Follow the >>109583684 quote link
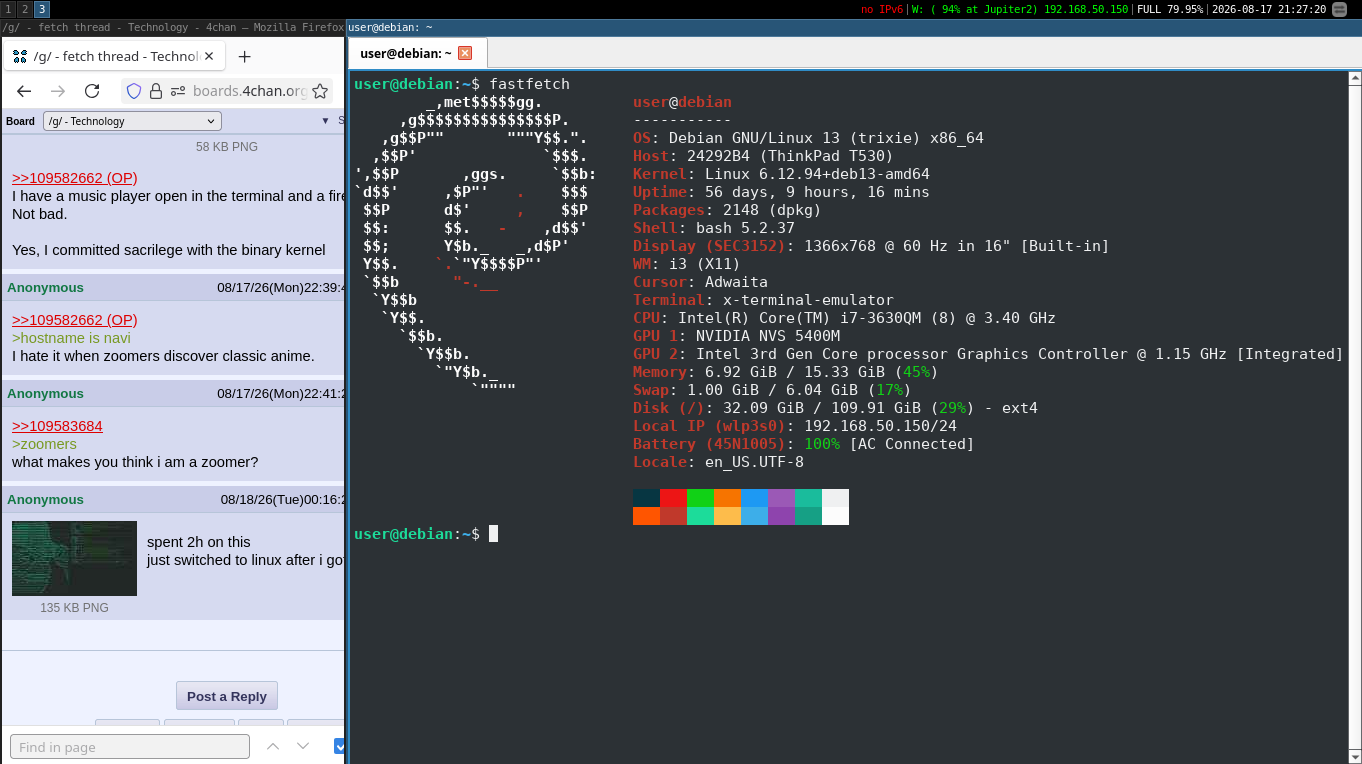This screenshot has height=764, width=1362. tap(57, 426)
